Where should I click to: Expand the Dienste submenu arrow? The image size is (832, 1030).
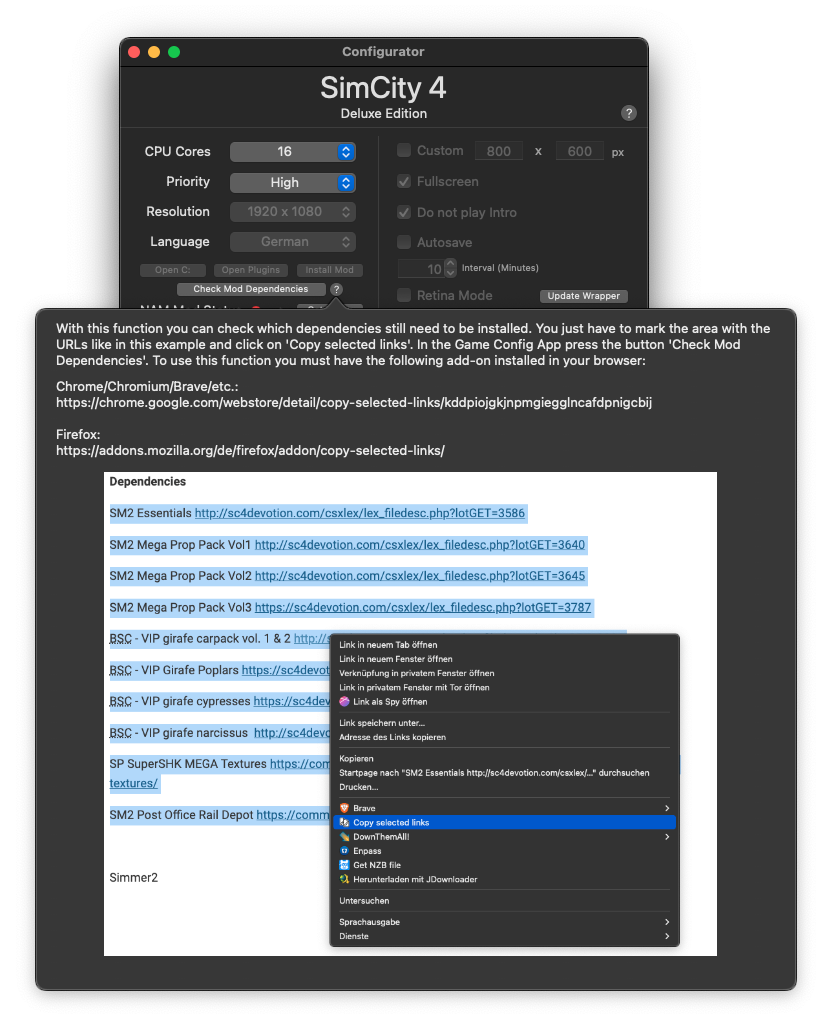(x=667, y=937)
